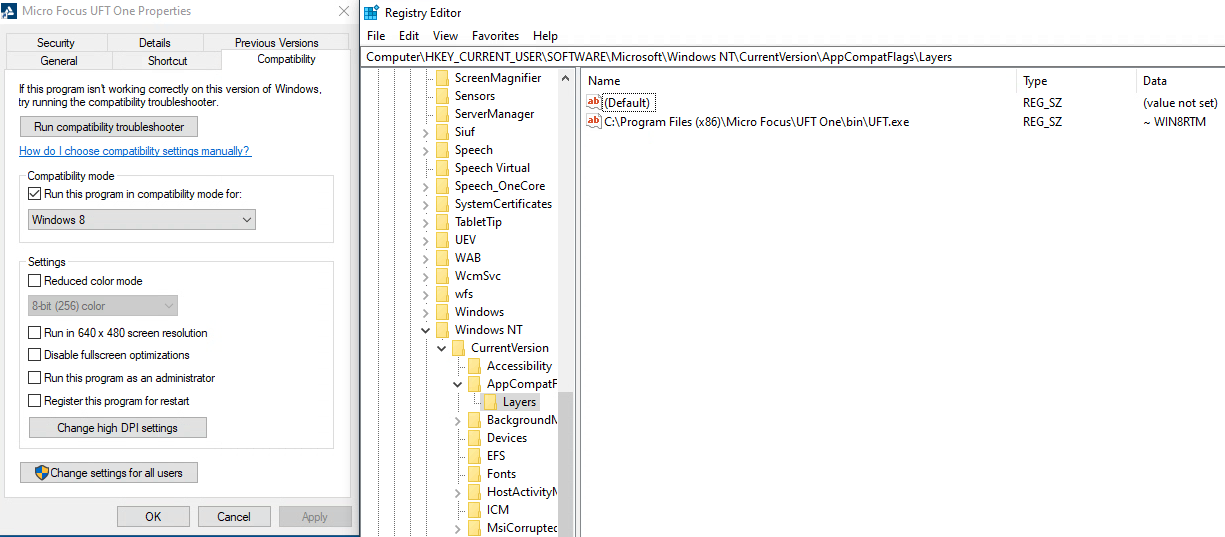Screen dimensions: 1225x537
Task: Collapse the Windows NT tree node
Action: click(426, 330)
